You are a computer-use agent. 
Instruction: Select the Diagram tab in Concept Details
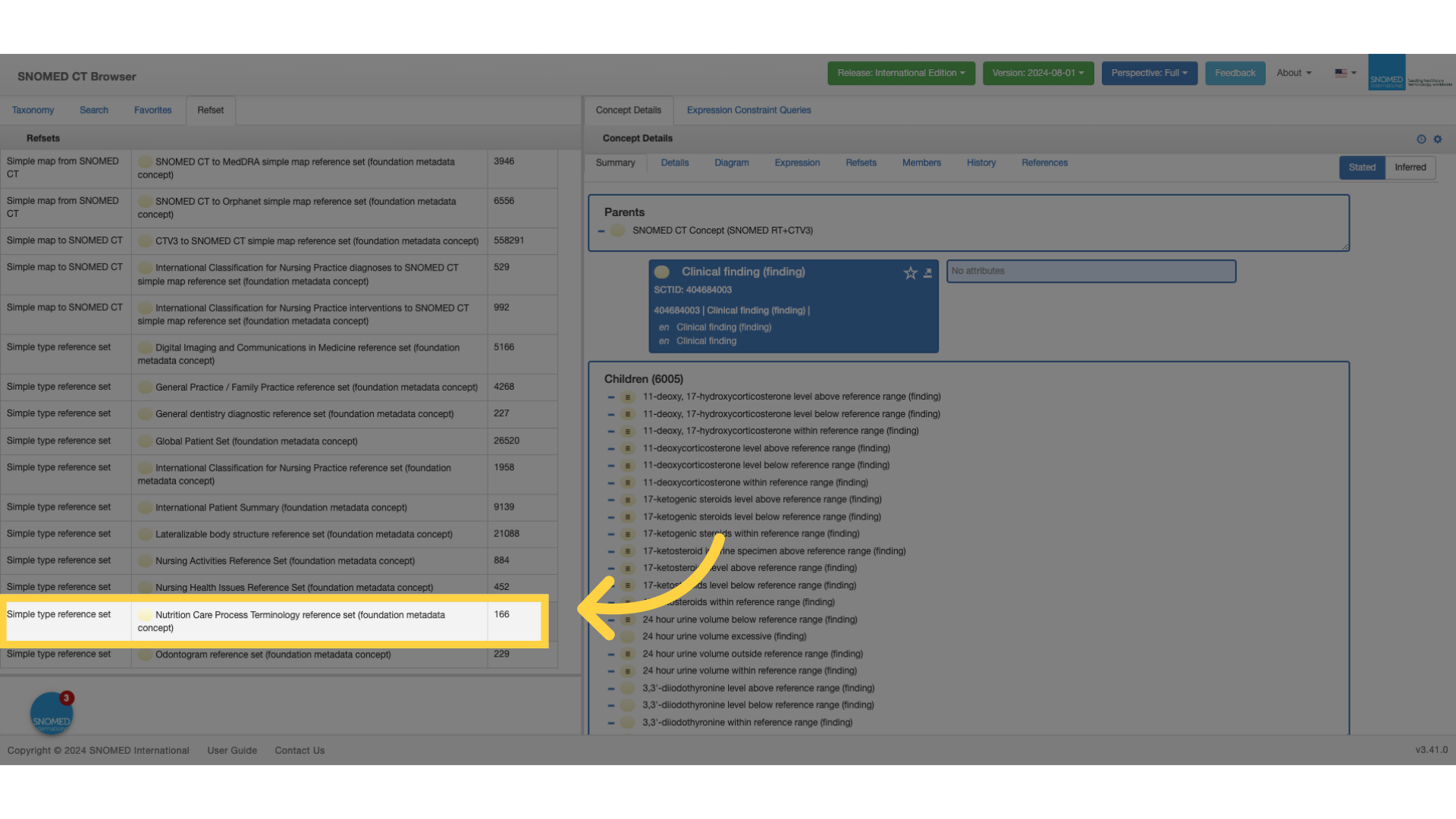click(x=730, y=162)
